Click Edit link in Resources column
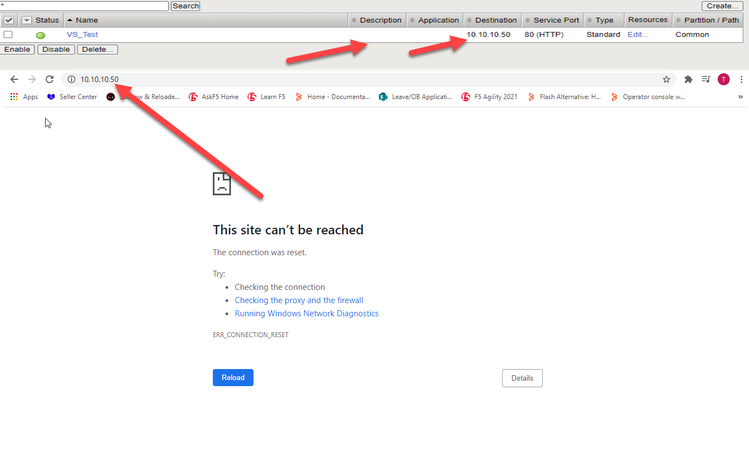Viewport: 749px width, 450px height. click(638, 34)
